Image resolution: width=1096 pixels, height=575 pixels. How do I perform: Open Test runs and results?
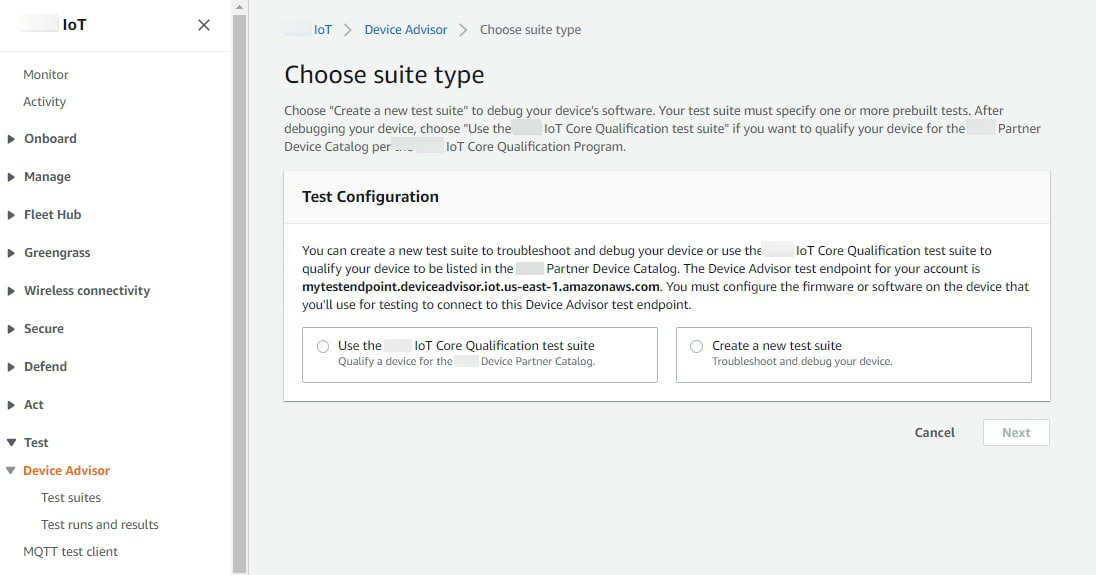click(x=100, y=525)
